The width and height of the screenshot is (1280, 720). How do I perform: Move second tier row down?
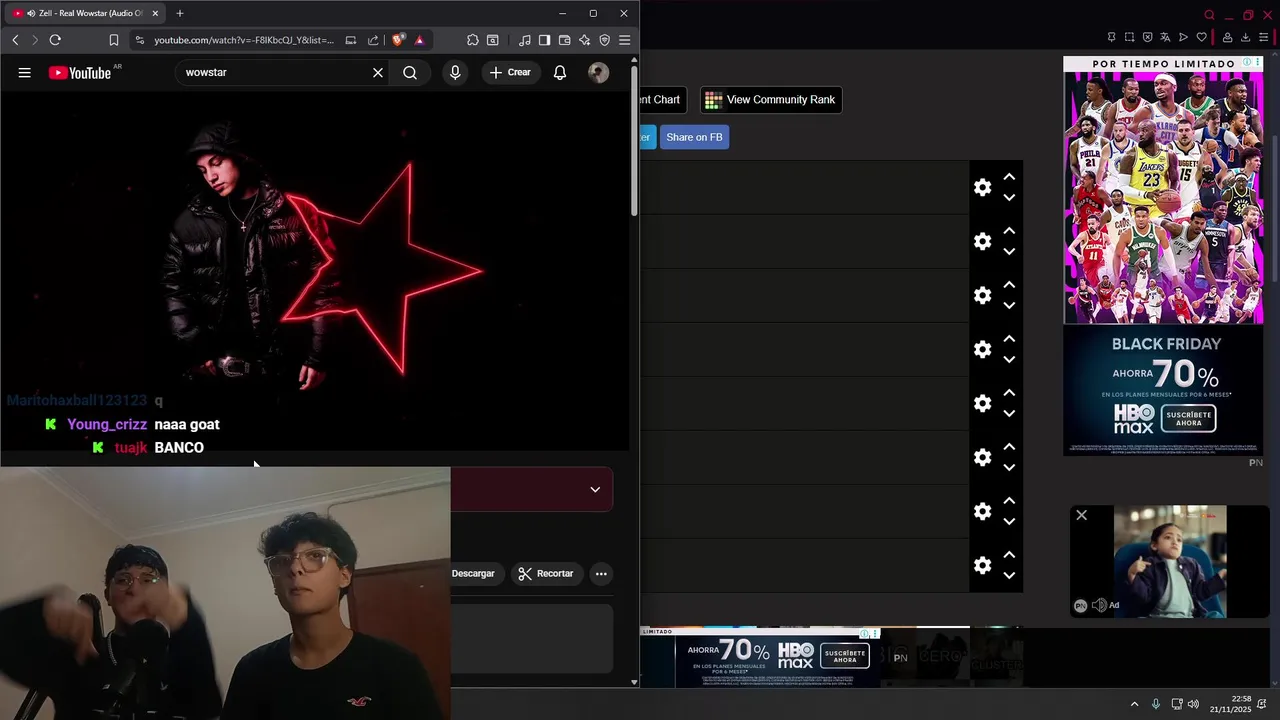point(1009,251)
